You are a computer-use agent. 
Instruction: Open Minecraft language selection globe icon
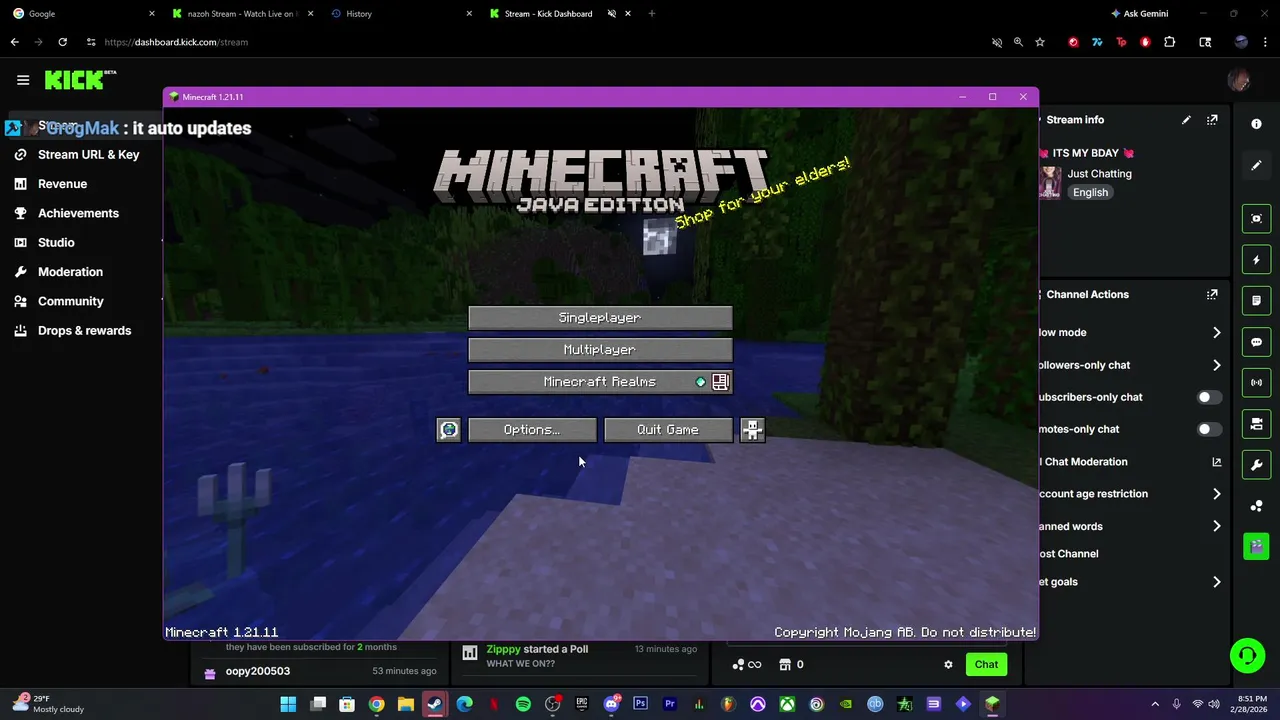tap(449, 430)
